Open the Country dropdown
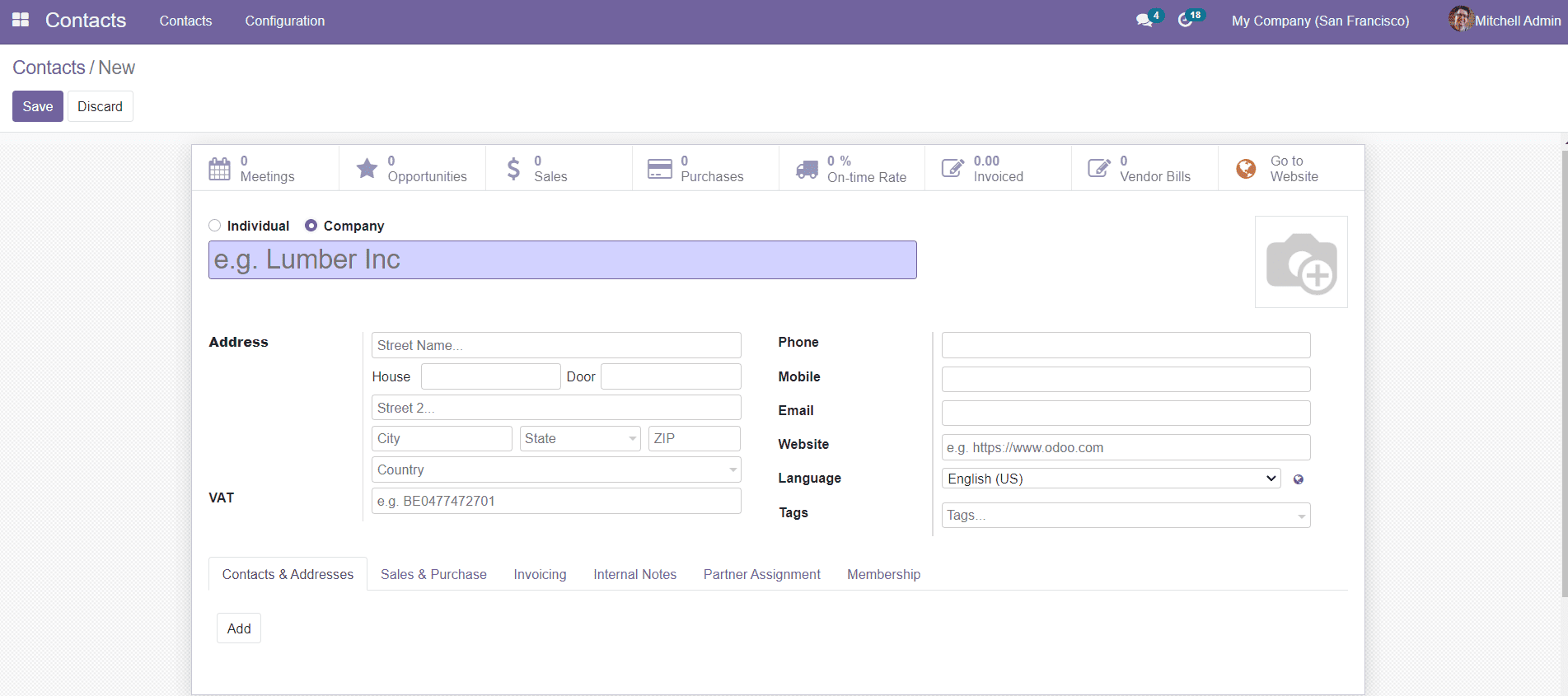This screenshot has width=1568, height=696. point(556,469)
